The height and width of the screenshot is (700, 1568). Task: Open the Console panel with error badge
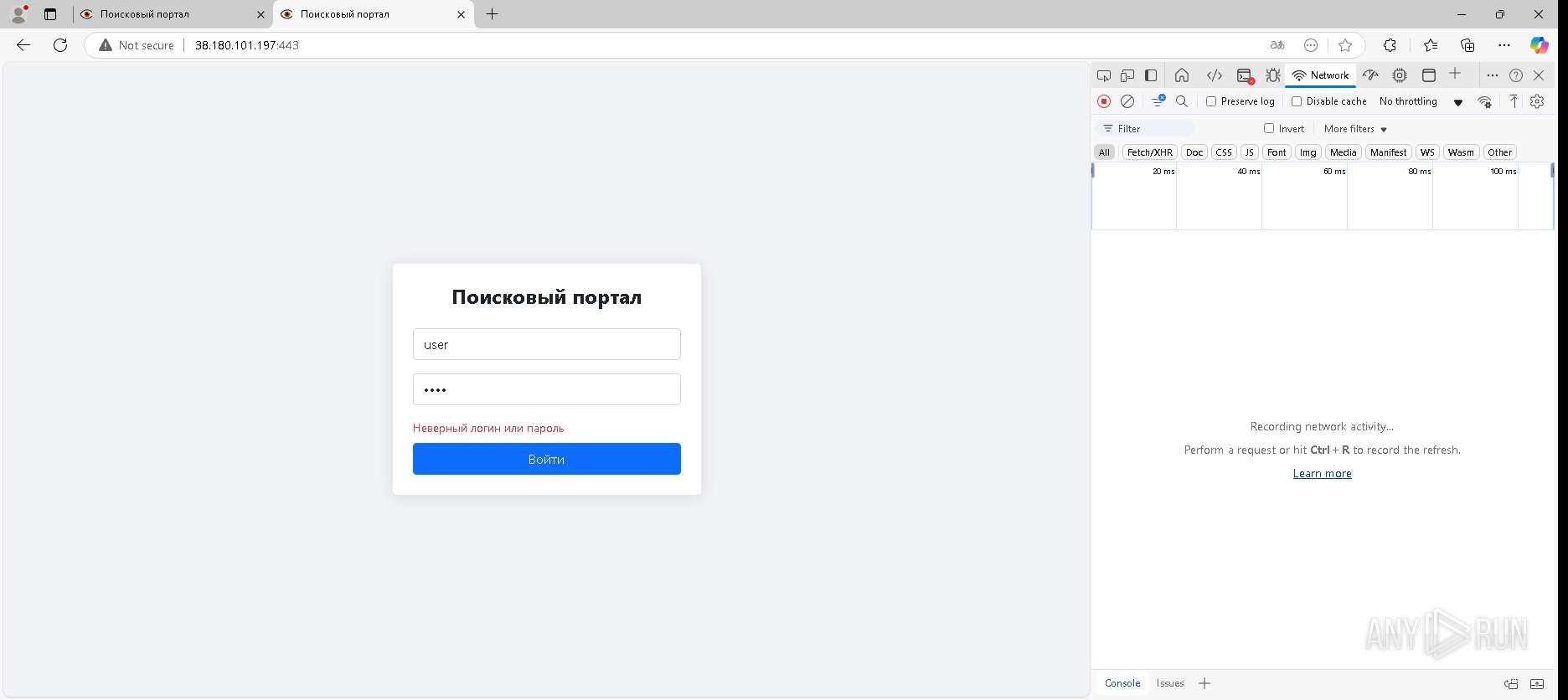[1245, 76]
